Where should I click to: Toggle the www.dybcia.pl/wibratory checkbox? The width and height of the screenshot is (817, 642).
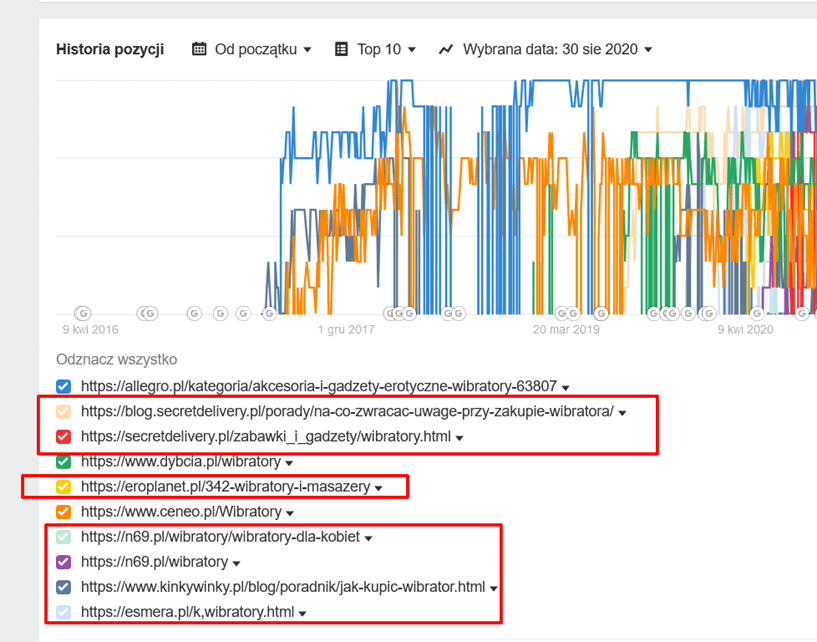click(x=64, y=462)
